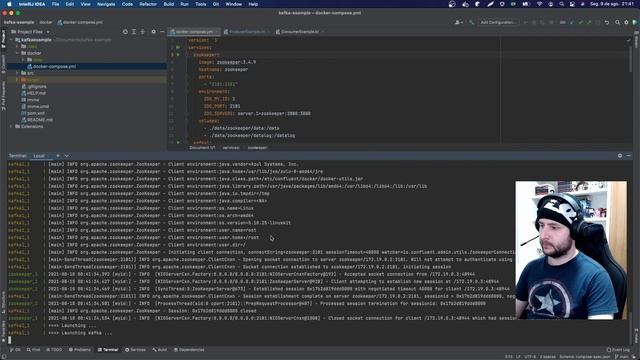Open the Git menu in menu bar
This screenshot has height=360, width=640.
[x=216, y=4]
